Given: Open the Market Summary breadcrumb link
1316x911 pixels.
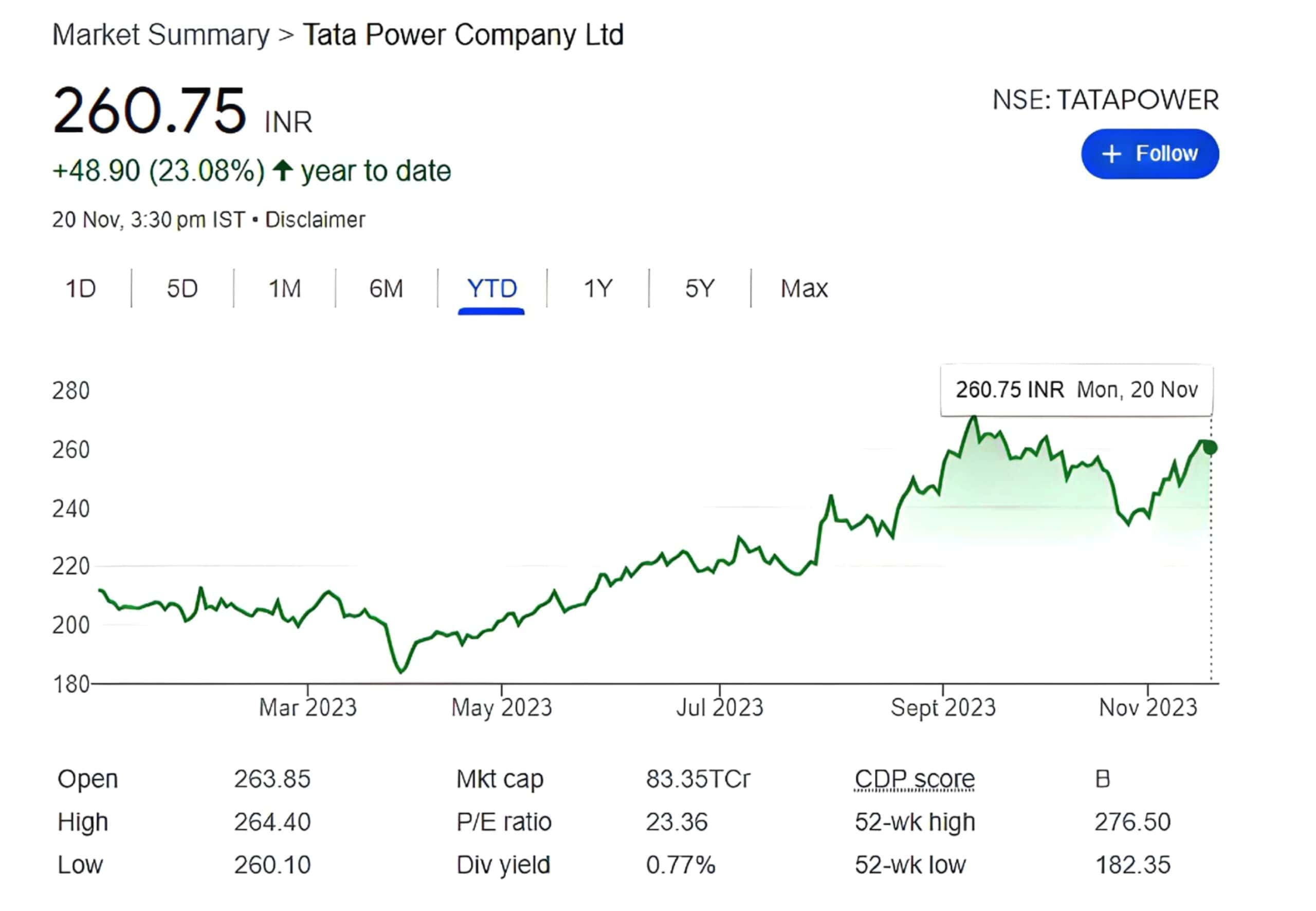Looking at the screenshot, I should point(160,35).
